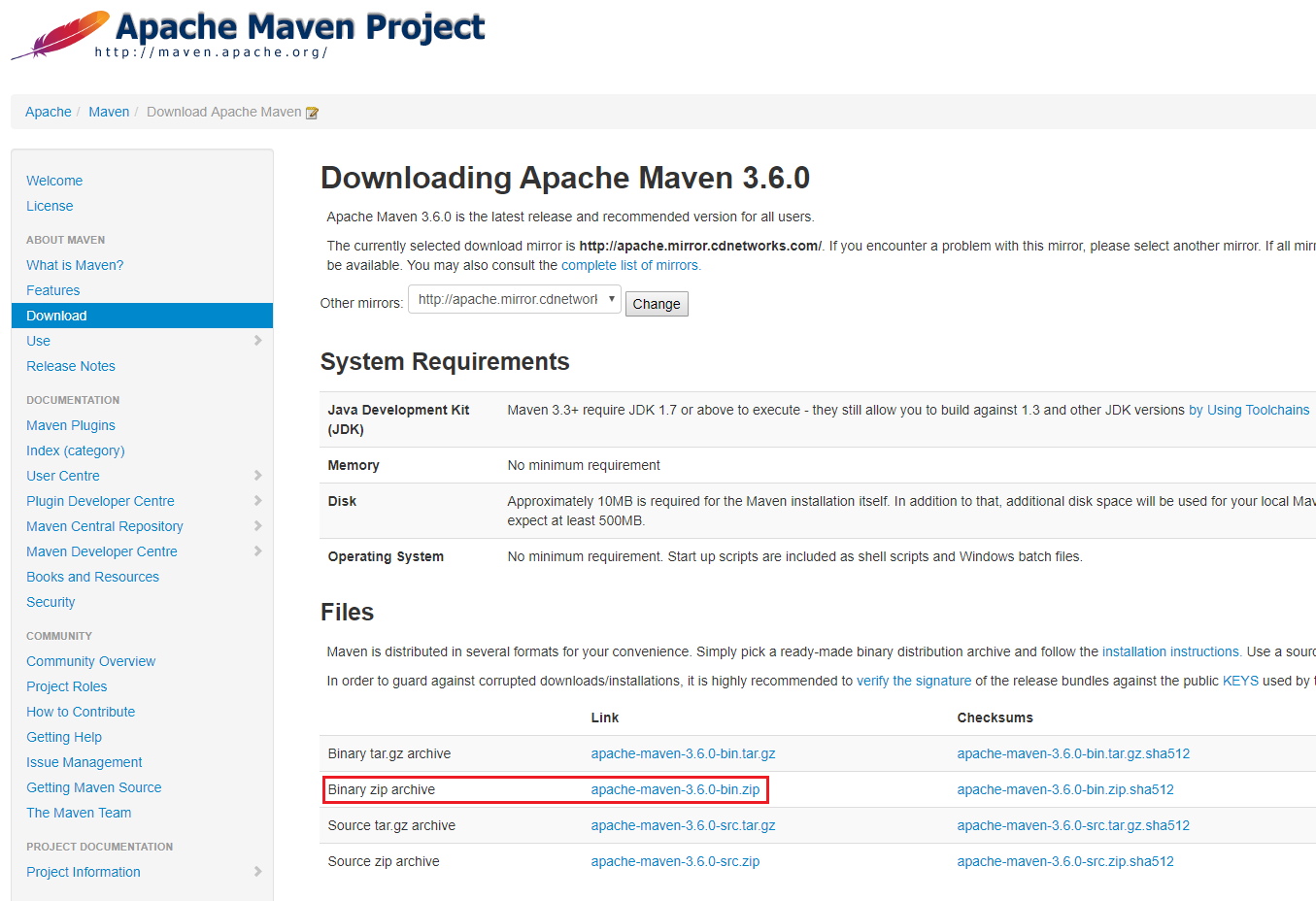Open Use link in sidebar
The height and width of the screenshot is (901, 1316).
39,341
